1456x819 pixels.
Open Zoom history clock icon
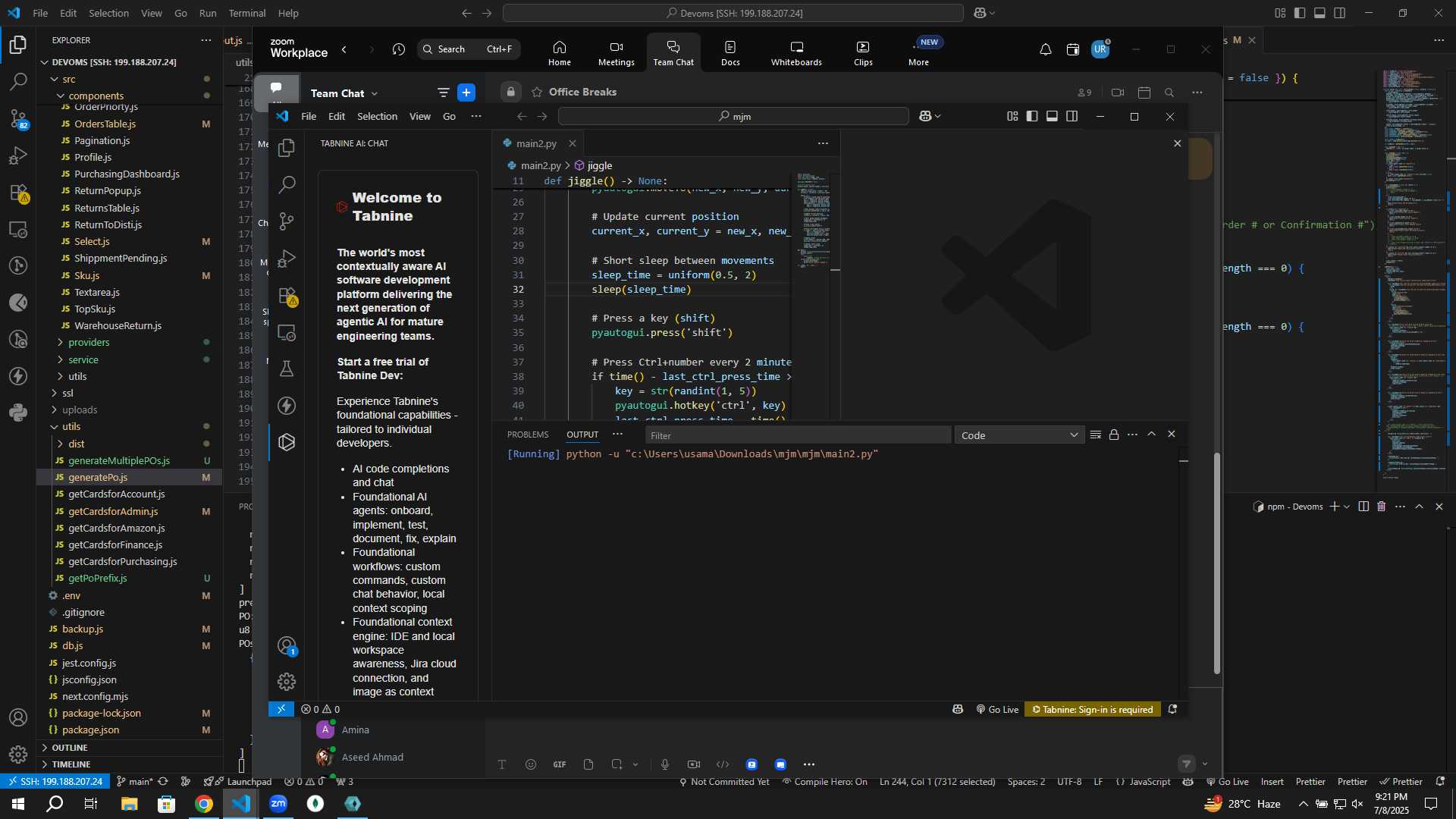(x=399, y=49)
